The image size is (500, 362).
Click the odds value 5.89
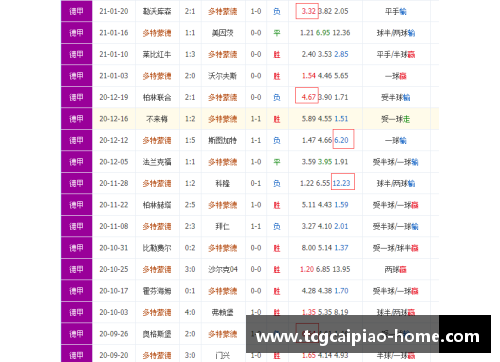(309, 119)
